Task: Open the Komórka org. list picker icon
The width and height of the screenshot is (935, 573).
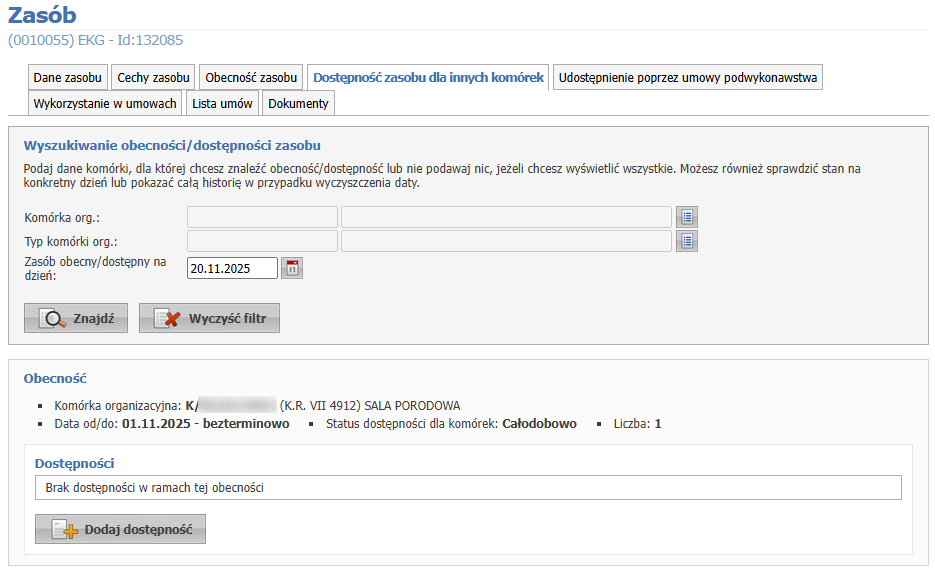Action: pos(687,217)
